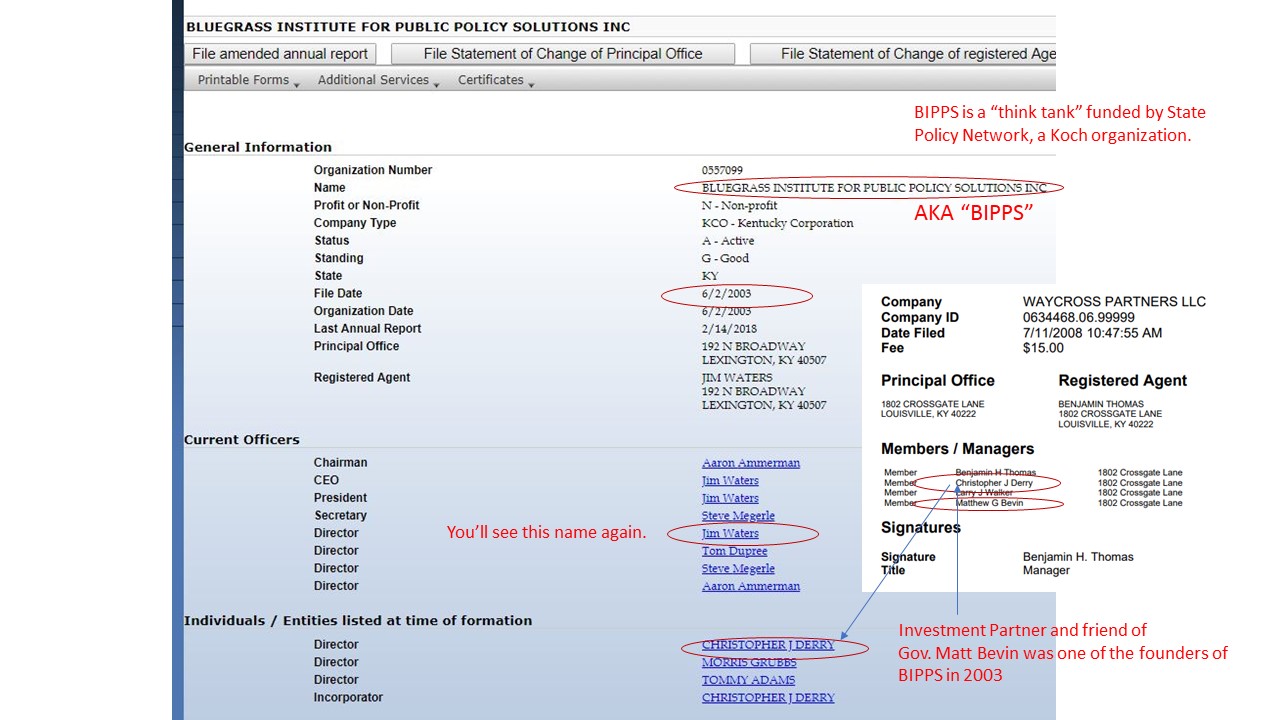Click Director Steve Megerle link
The width and height of the screenshot is (1280, 720).
738,569
